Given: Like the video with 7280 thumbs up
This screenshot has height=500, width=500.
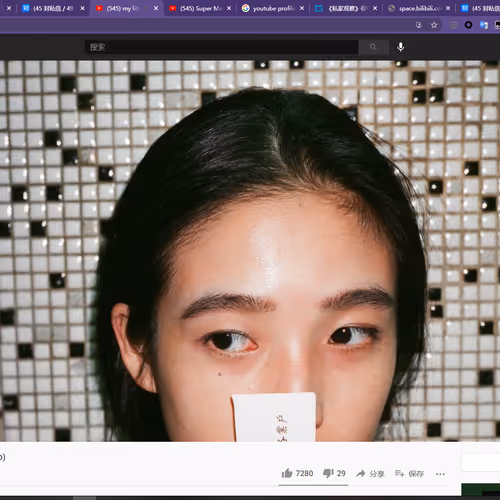Looking at the screenshot, I should [297, 473].
